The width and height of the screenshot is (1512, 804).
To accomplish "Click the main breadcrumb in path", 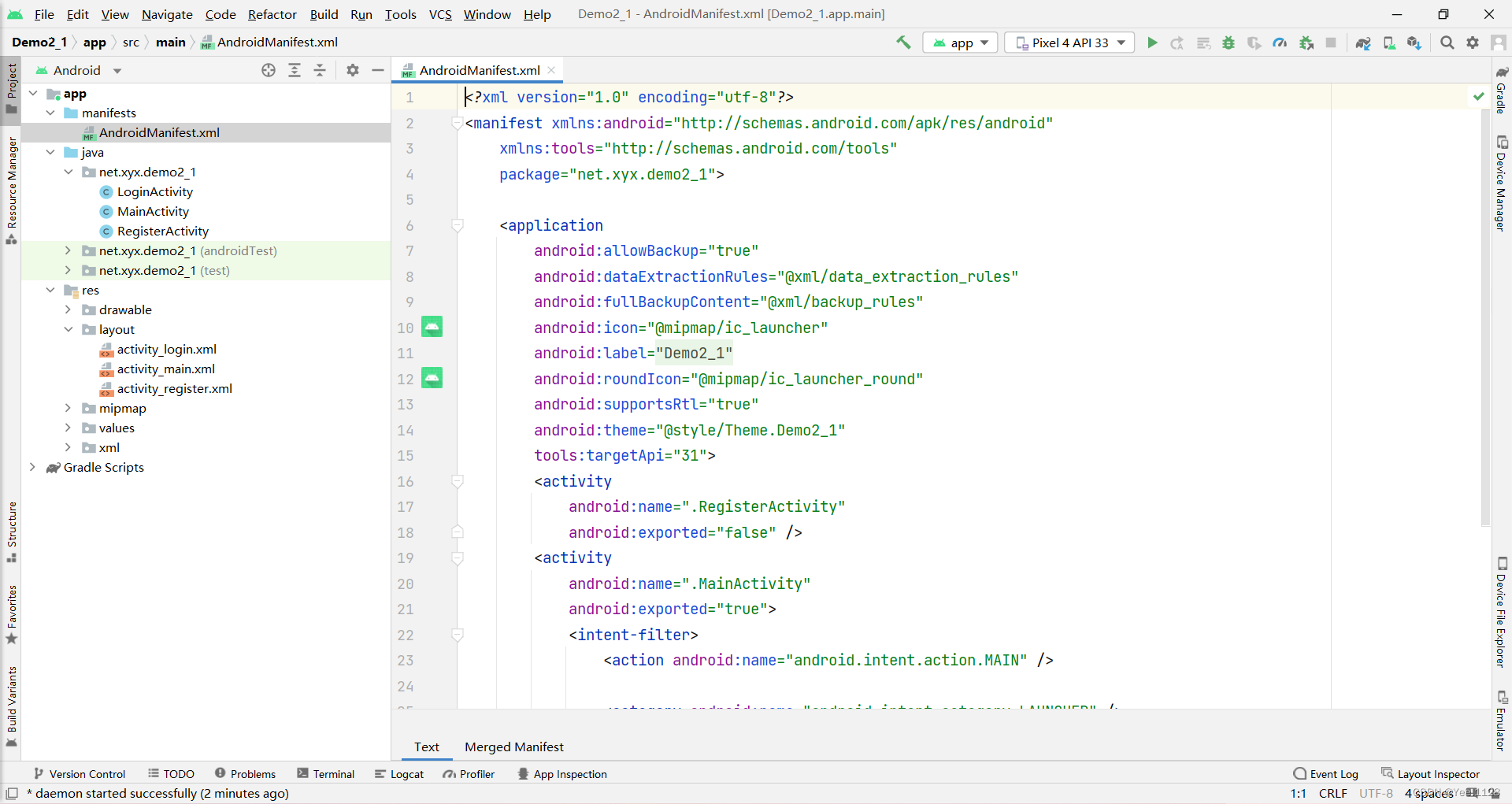I will tap(171, 43).
